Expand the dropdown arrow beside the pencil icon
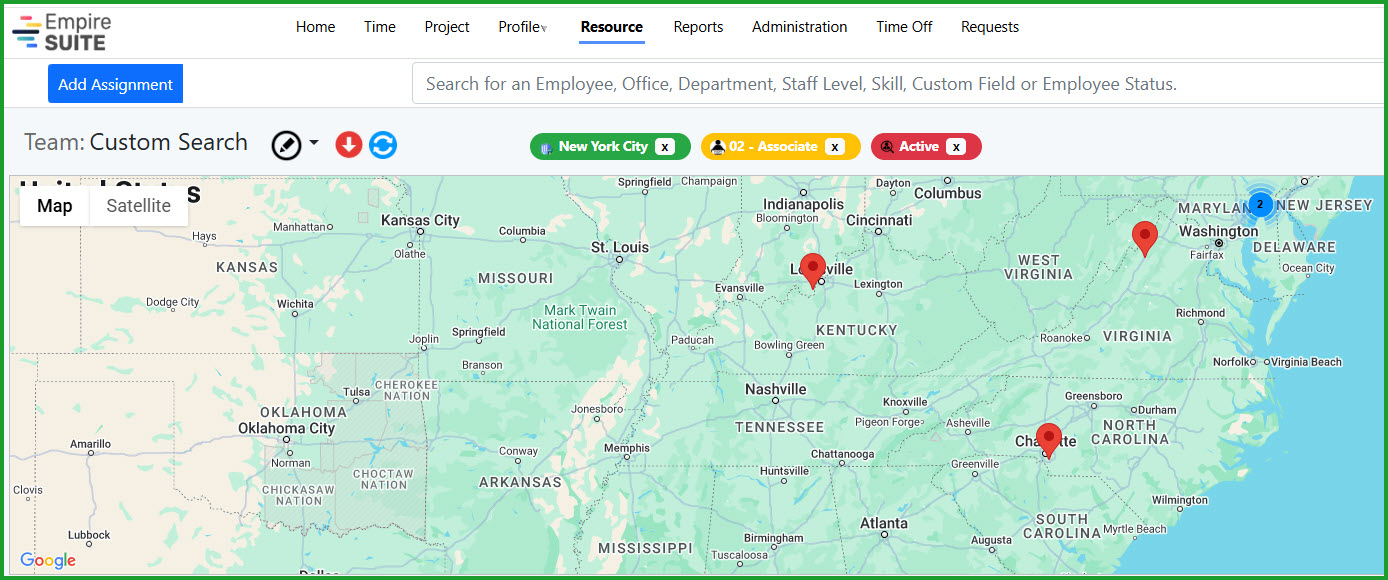 click(x=314, y=143)
